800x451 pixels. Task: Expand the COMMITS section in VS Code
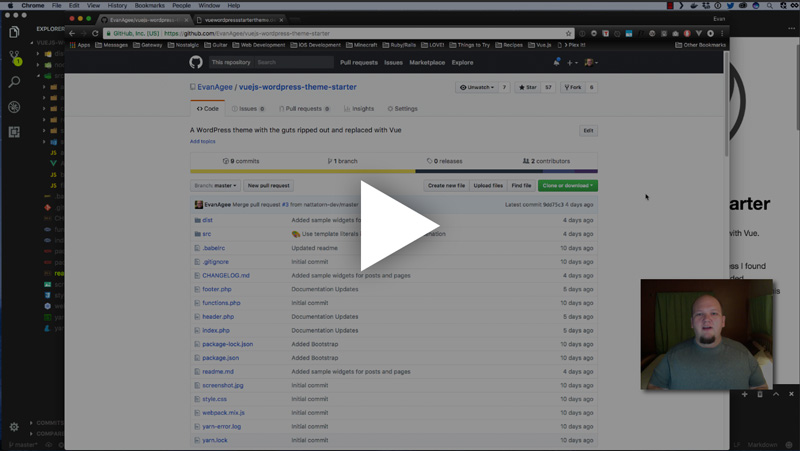point(47,423)
